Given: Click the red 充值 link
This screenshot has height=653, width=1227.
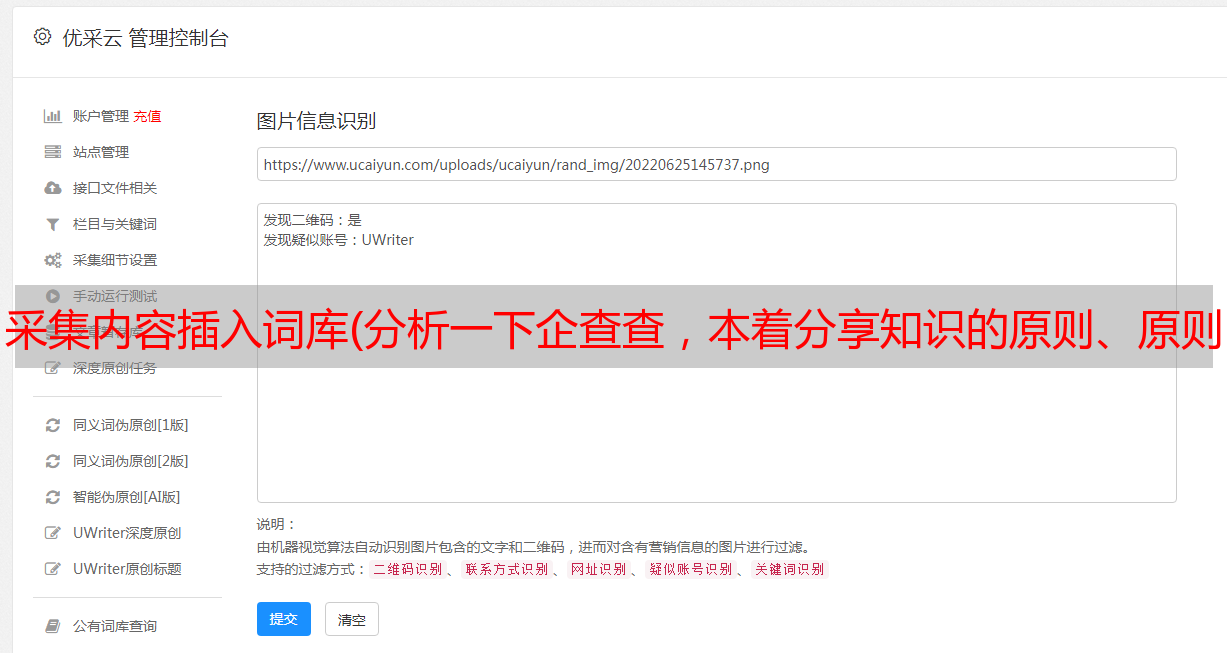Looking at the screenshot, I should [x=147, y=116].
